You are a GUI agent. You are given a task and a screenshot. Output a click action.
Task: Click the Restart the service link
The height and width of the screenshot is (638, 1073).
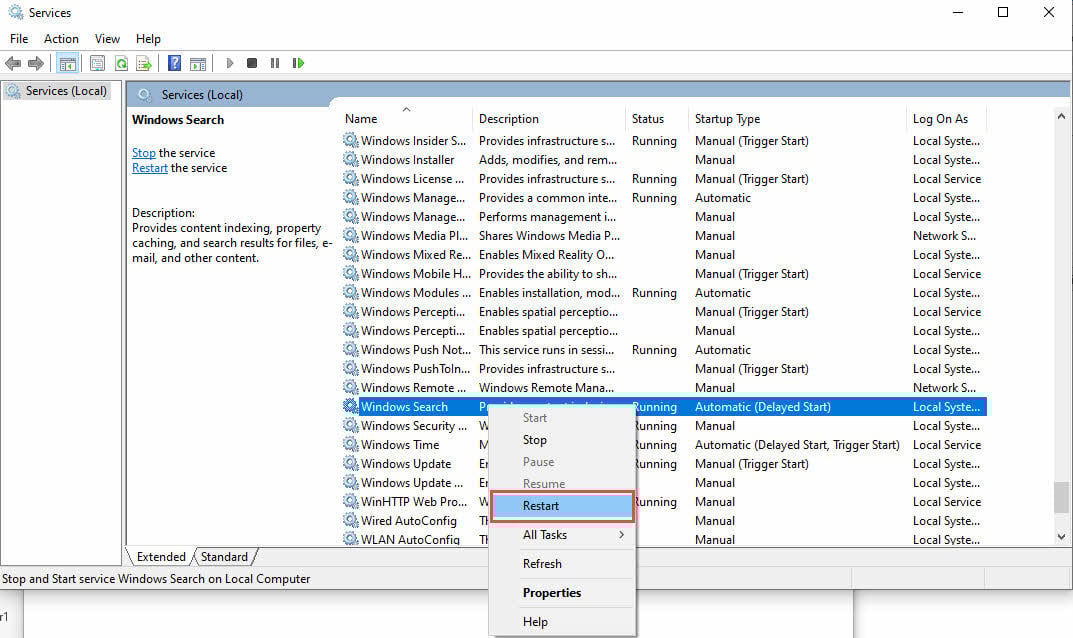tap(150, 168)
